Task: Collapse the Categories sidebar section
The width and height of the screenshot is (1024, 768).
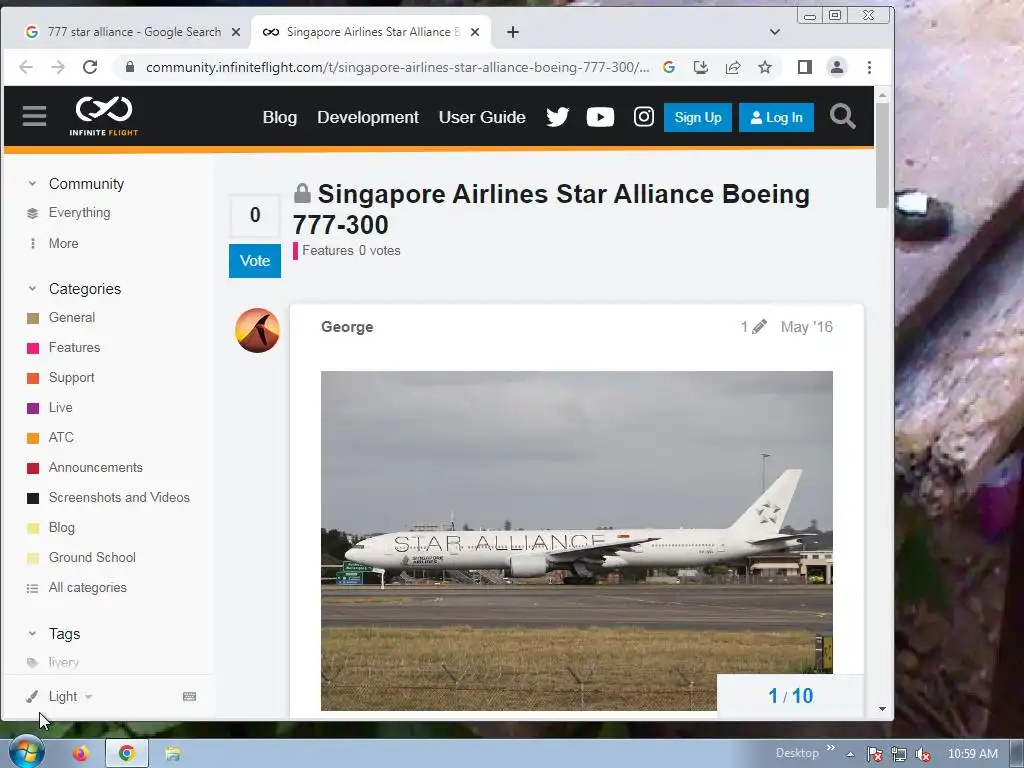Action: coord(32,289)
